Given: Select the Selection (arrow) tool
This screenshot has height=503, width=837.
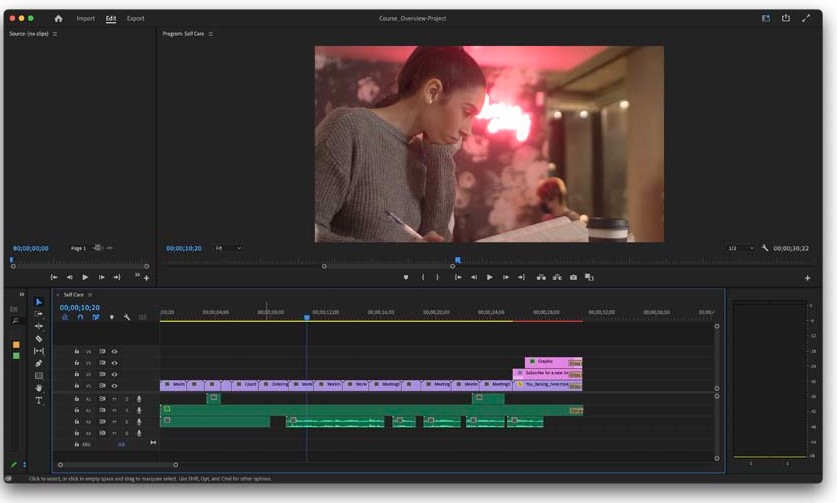Looking at the screenshot, I should [38, 302].
